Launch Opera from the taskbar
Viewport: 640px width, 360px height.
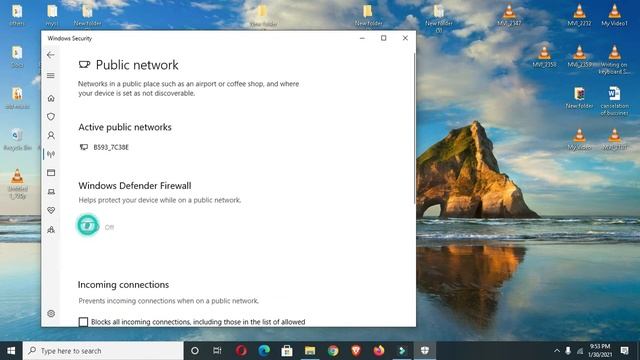coord(241,351)
